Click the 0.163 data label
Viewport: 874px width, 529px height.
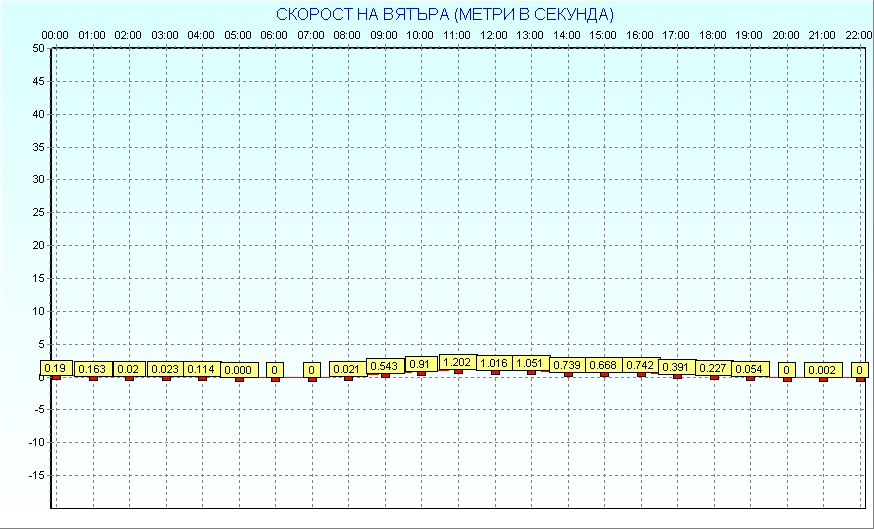(92, 369)
